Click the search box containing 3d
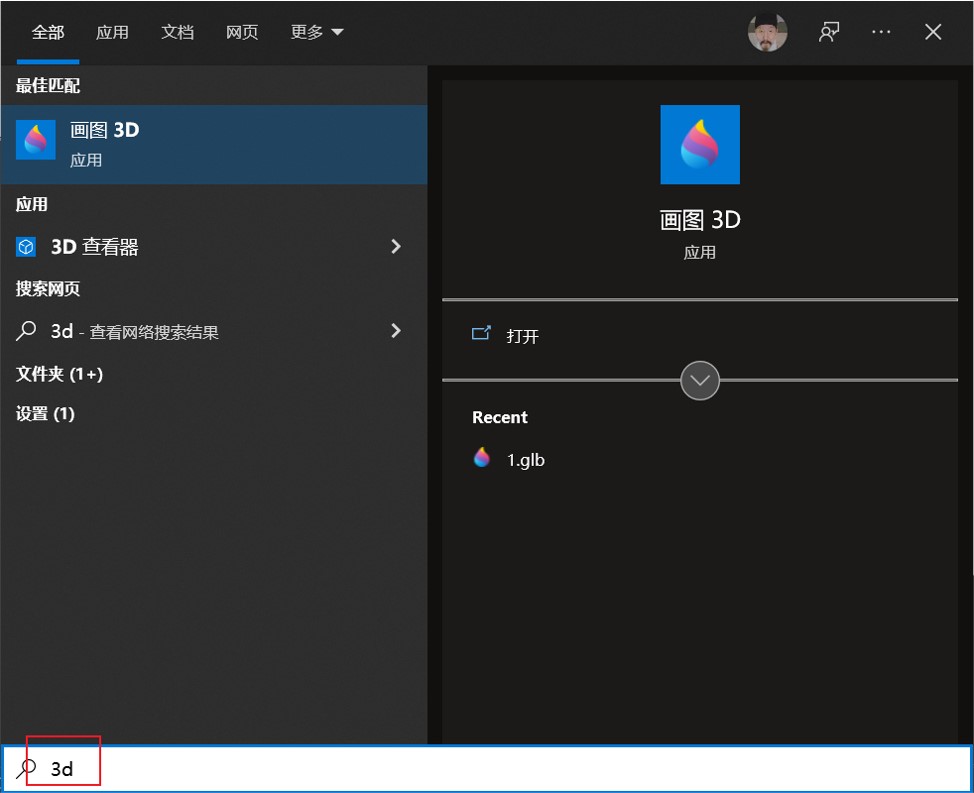The image size is (974, 793). (487, 769)
